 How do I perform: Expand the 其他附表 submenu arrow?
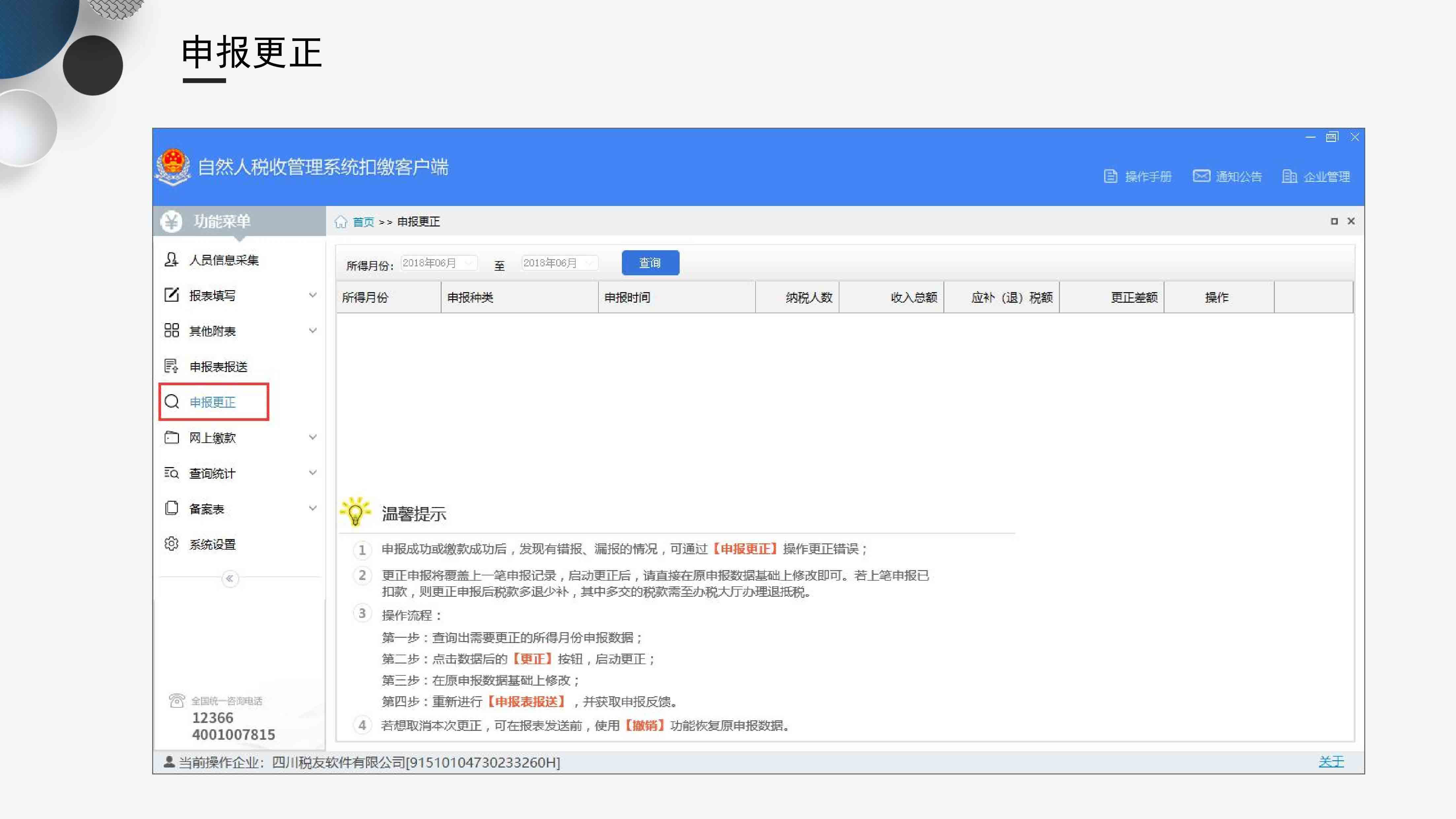tap(313, 331)
